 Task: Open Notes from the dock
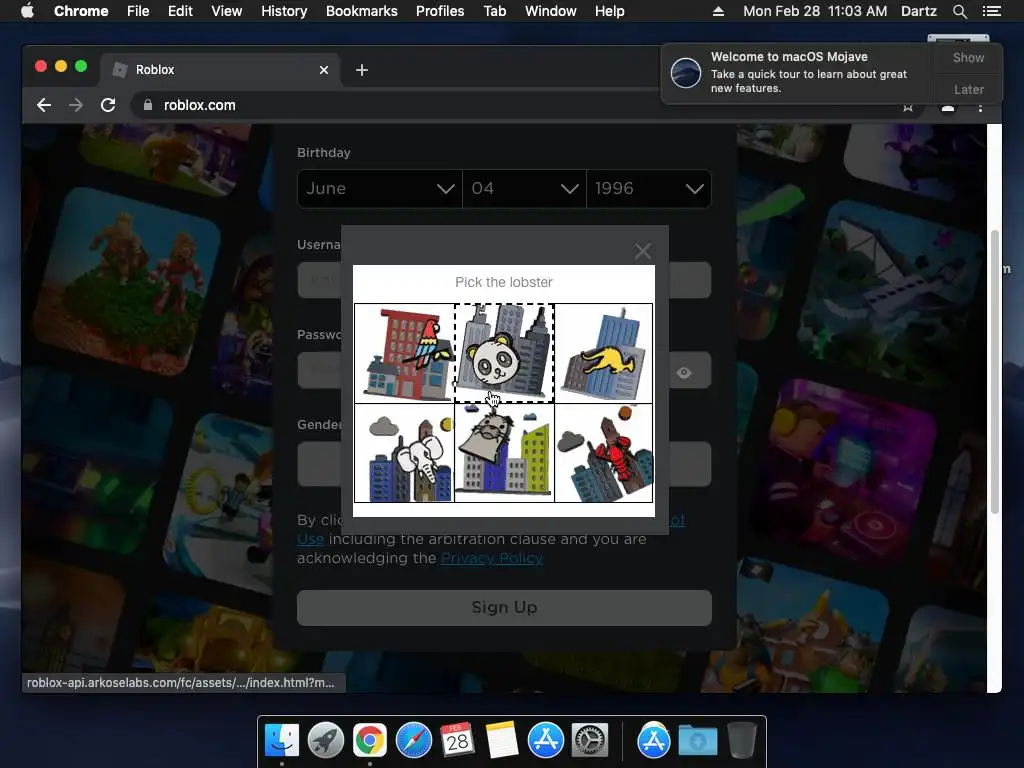coord(502,740)
